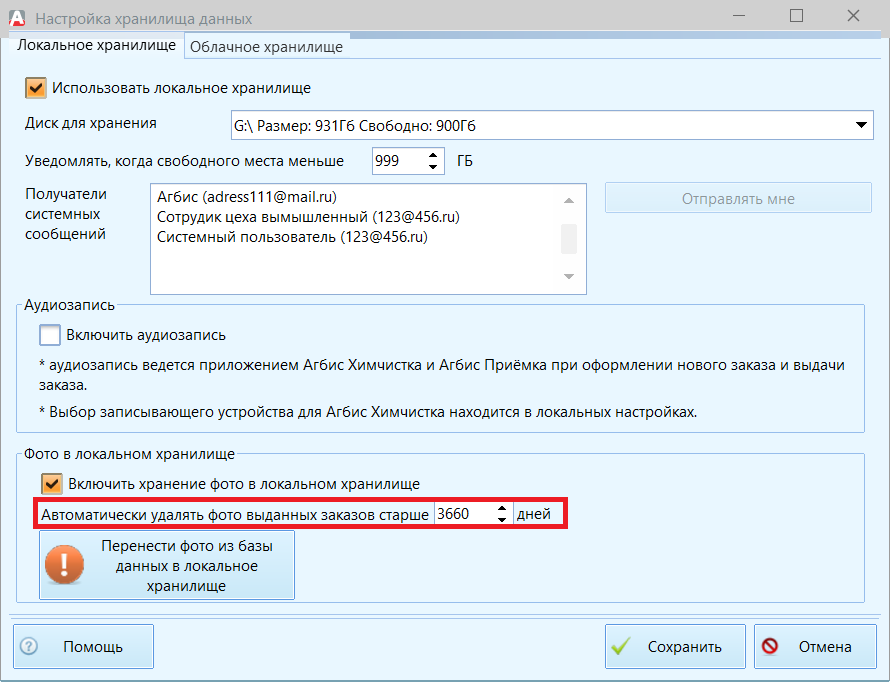Viewport: 890px width, 682px height.
Task: Click the Agbis app logo in title bar
Action: [18, 18]
